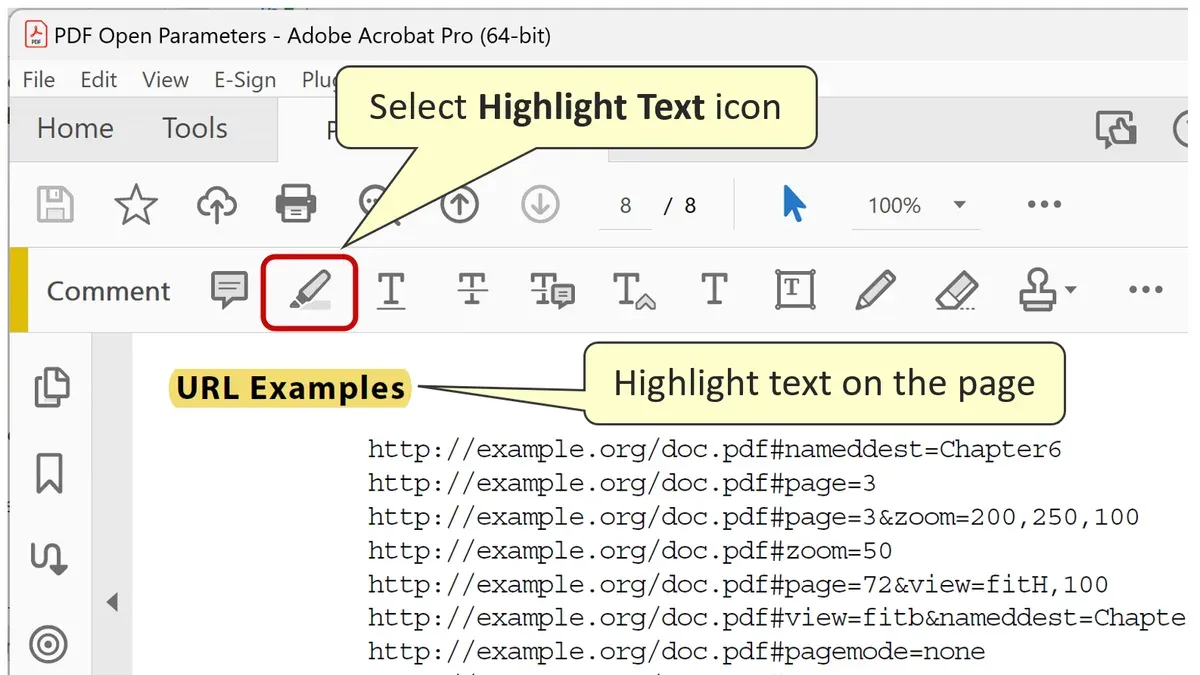
Task: Add a sticky note comment
Action: [x=229, y=291]
